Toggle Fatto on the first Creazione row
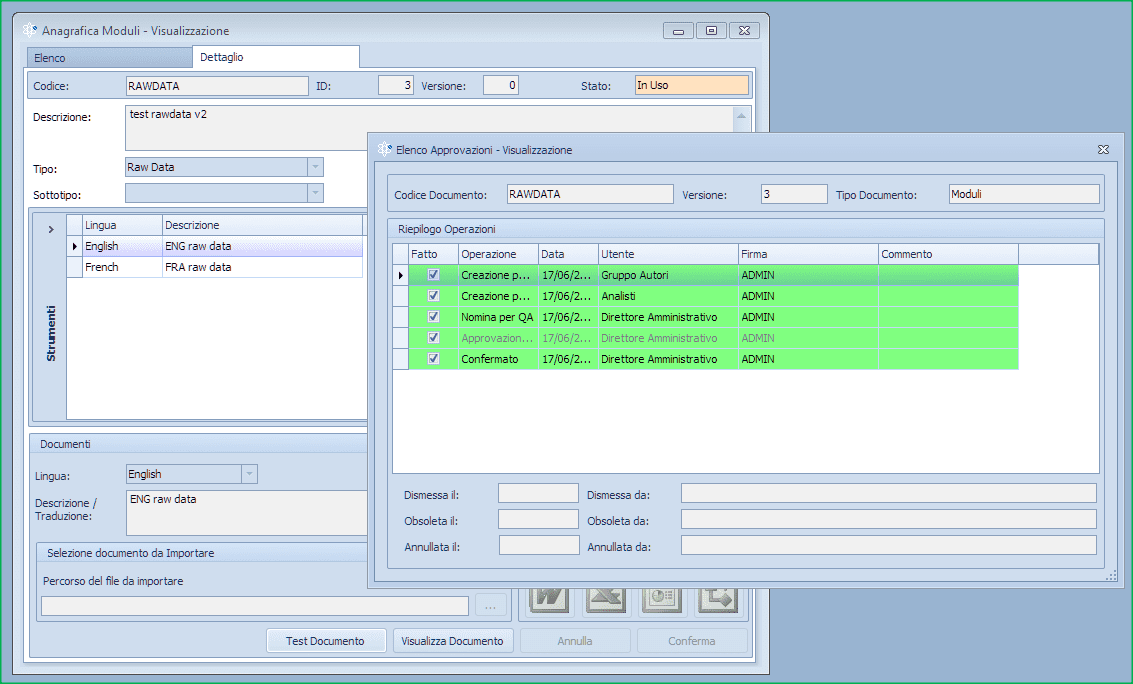This screenshot has width=1133, height=684. 433,274
